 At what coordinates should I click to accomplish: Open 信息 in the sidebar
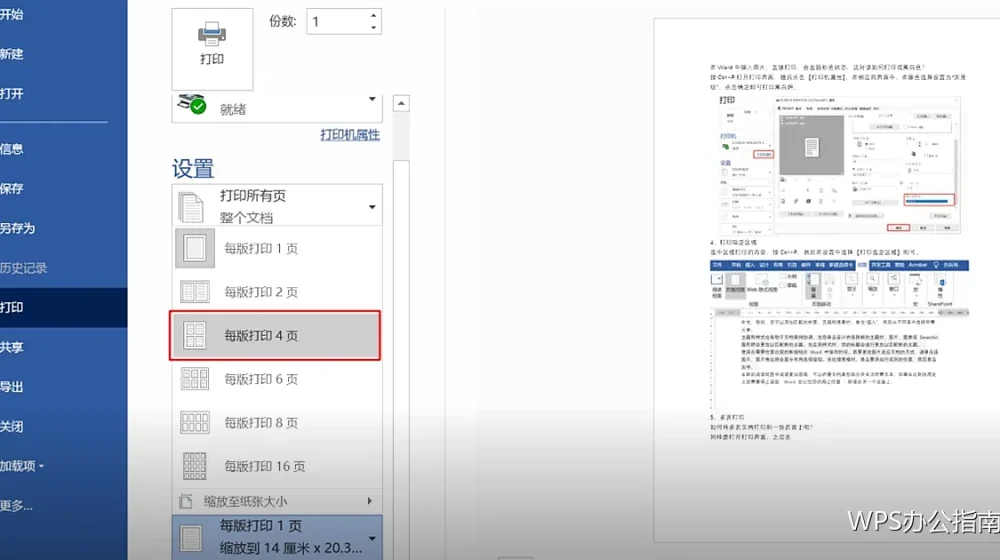click(11, 149)
